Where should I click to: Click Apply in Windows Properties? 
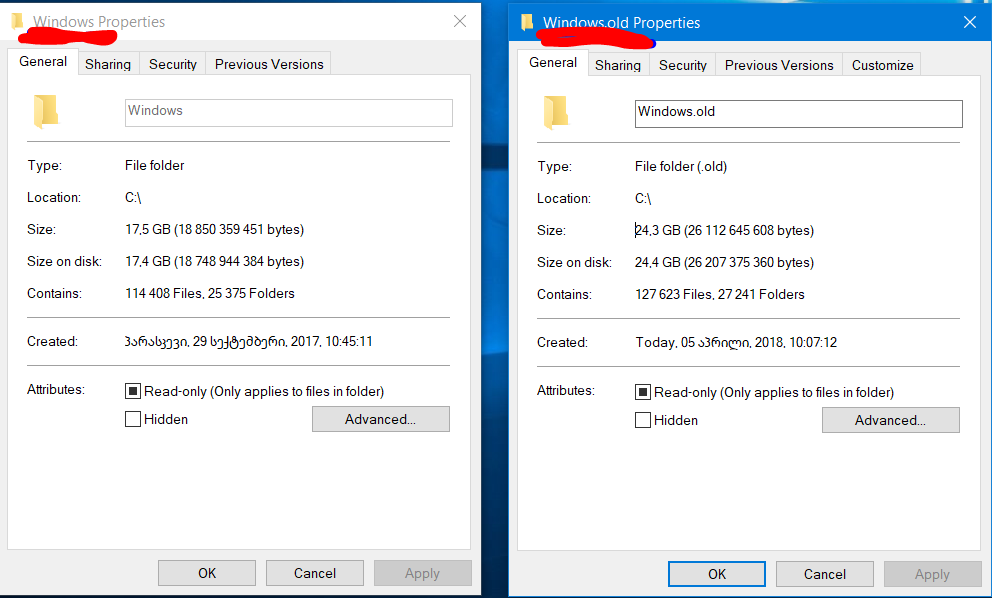click(423, 573)
